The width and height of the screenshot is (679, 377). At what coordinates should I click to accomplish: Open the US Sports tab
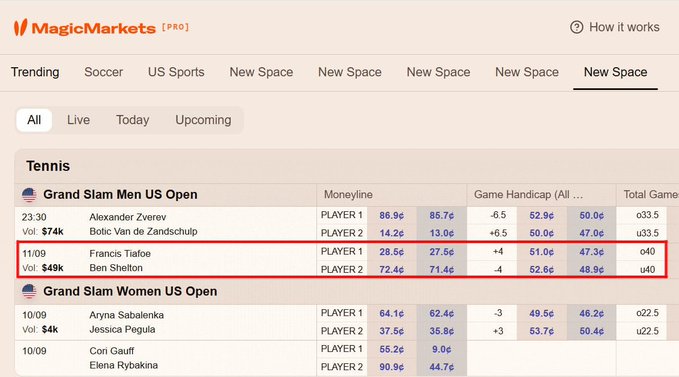point(176,72)
